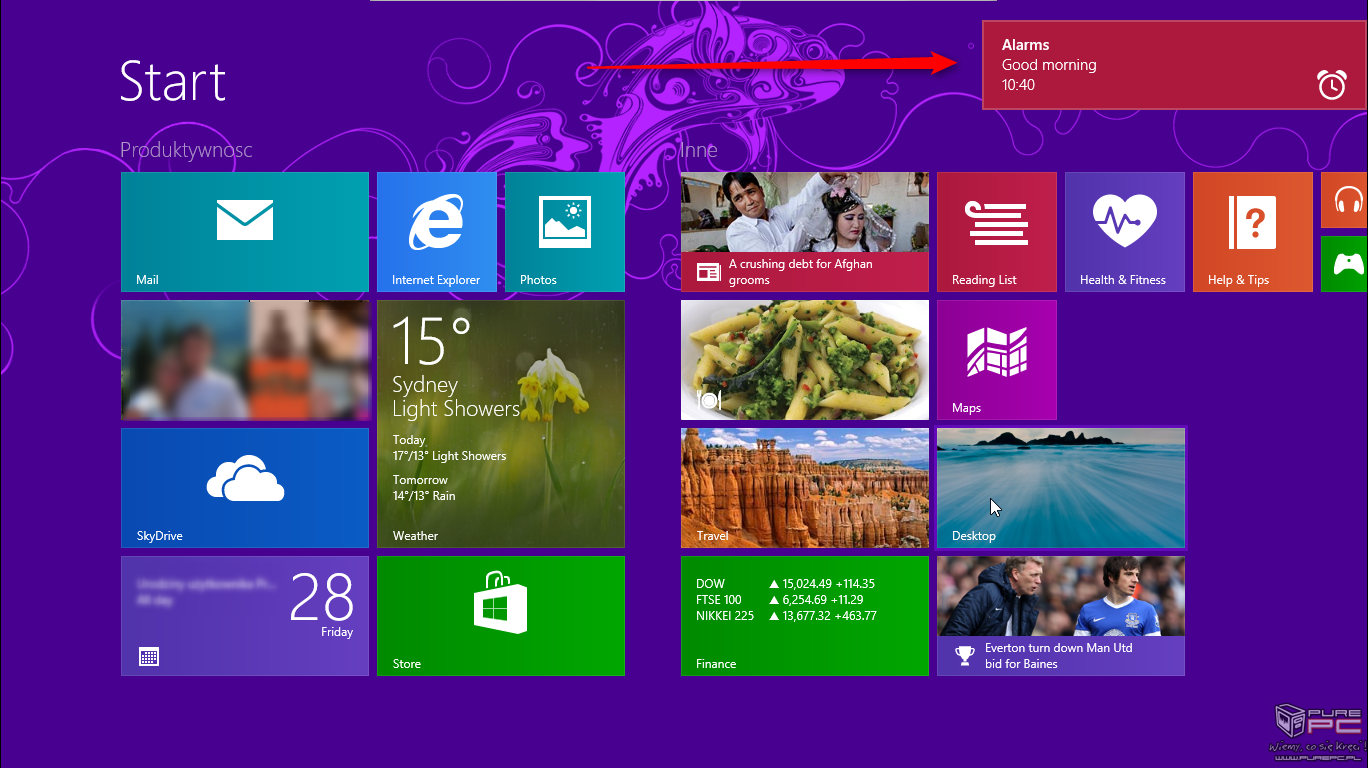1368x768 pixels.
Task: Open the Photos tile
Action: click(565, 232)
